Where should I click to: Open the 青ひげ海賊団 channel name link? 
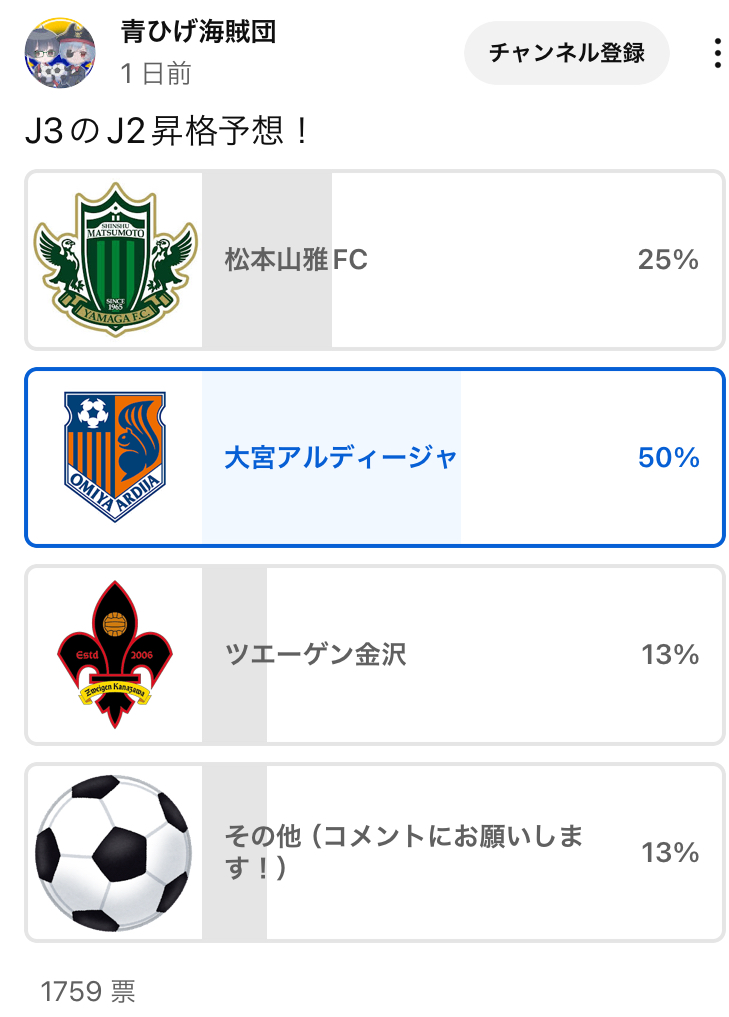pos(198,32)
